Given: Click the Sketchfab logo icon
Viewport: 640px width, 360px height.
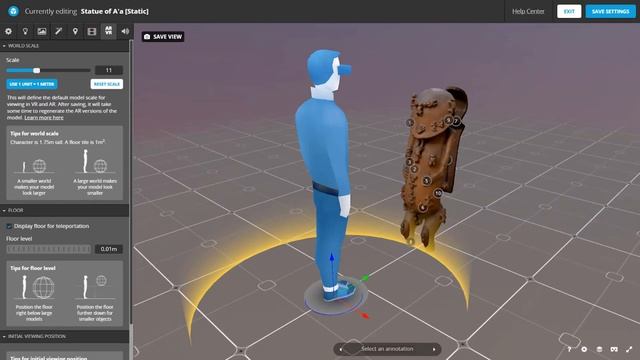Looking at the screenshot, I should tap(13, 11).
